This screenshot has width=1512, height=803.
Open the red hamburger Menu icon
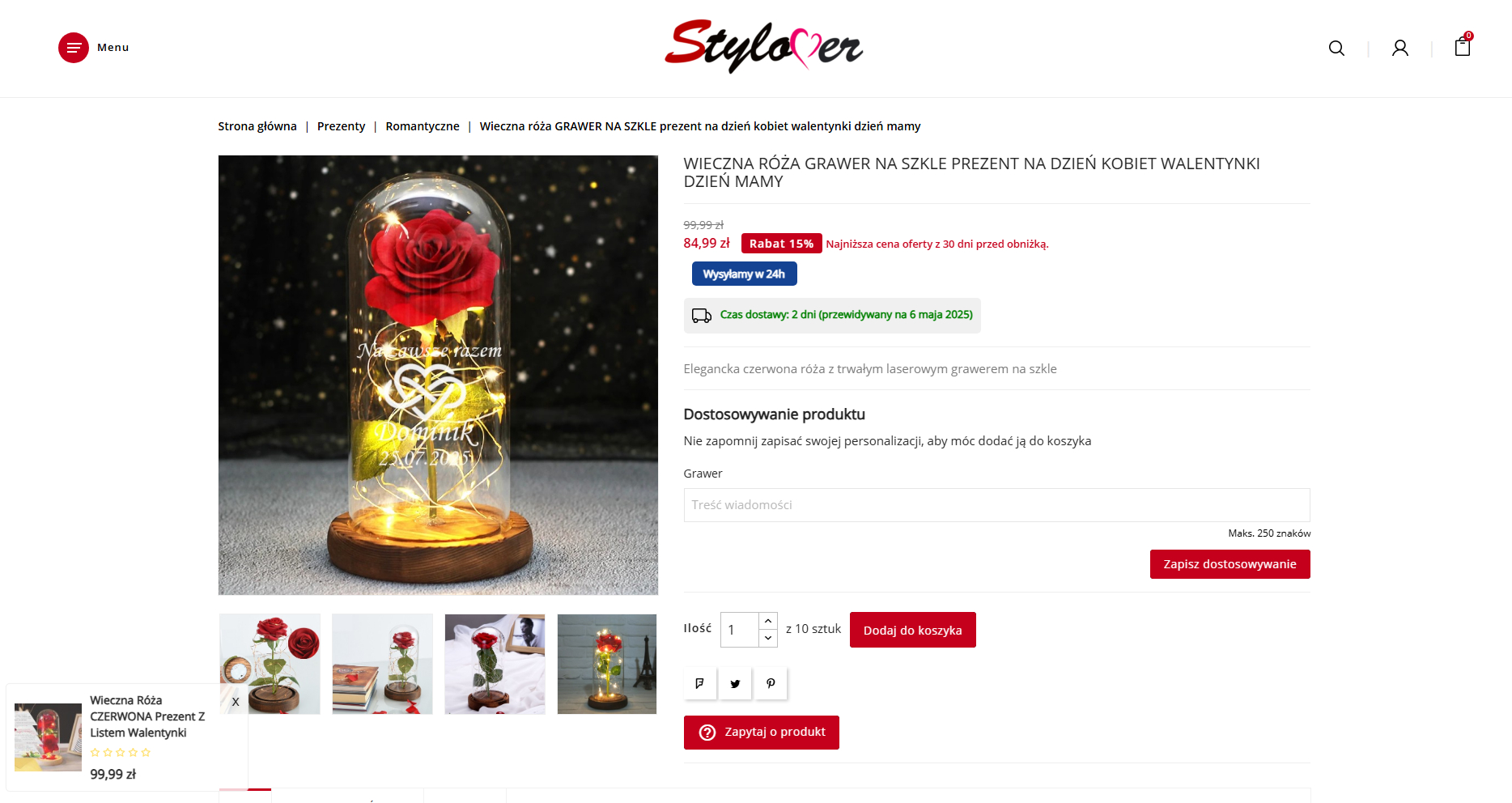(74, 48)
